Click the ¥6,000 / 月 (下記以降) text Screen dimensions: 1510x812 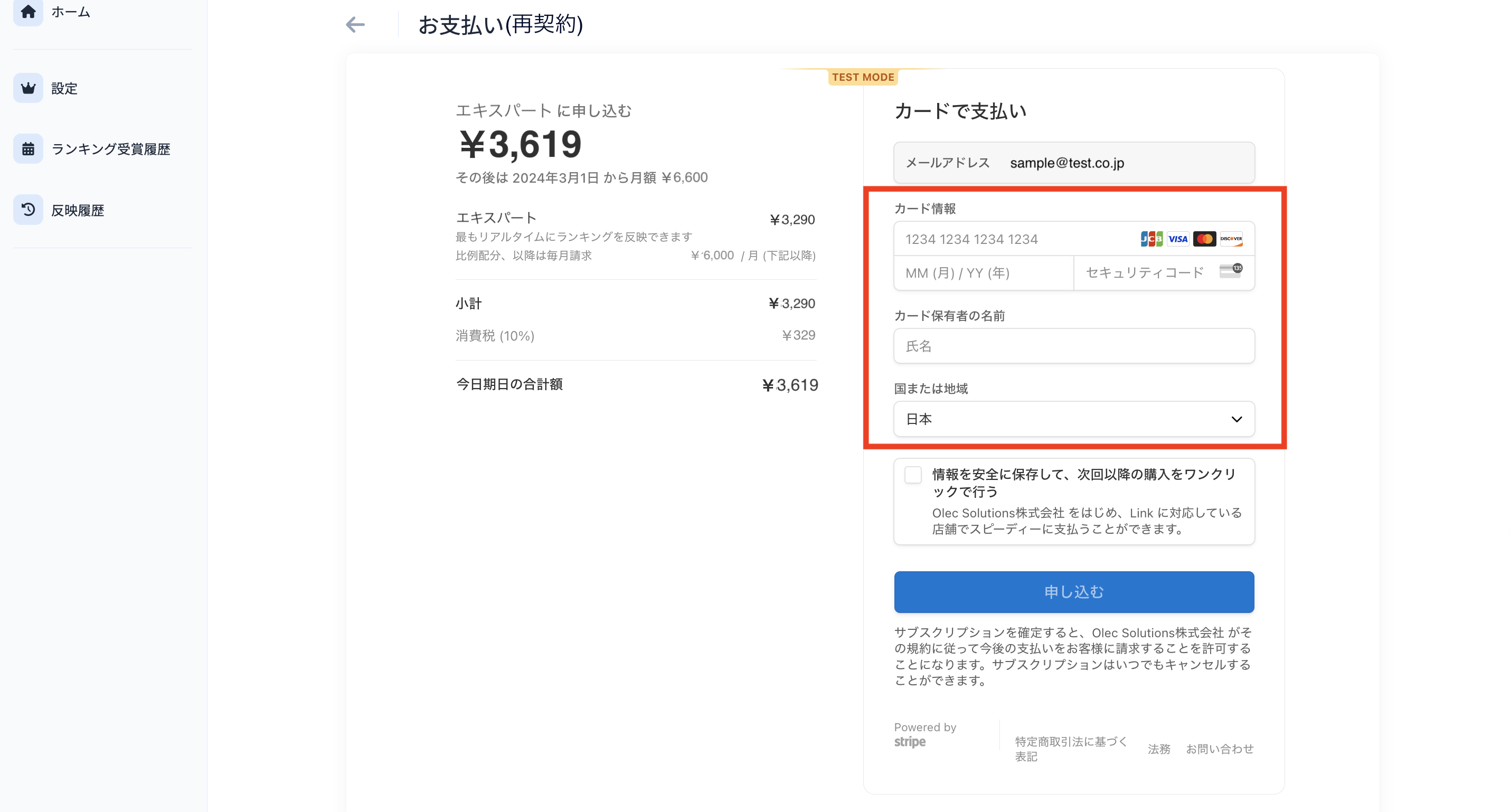point(753,255)
